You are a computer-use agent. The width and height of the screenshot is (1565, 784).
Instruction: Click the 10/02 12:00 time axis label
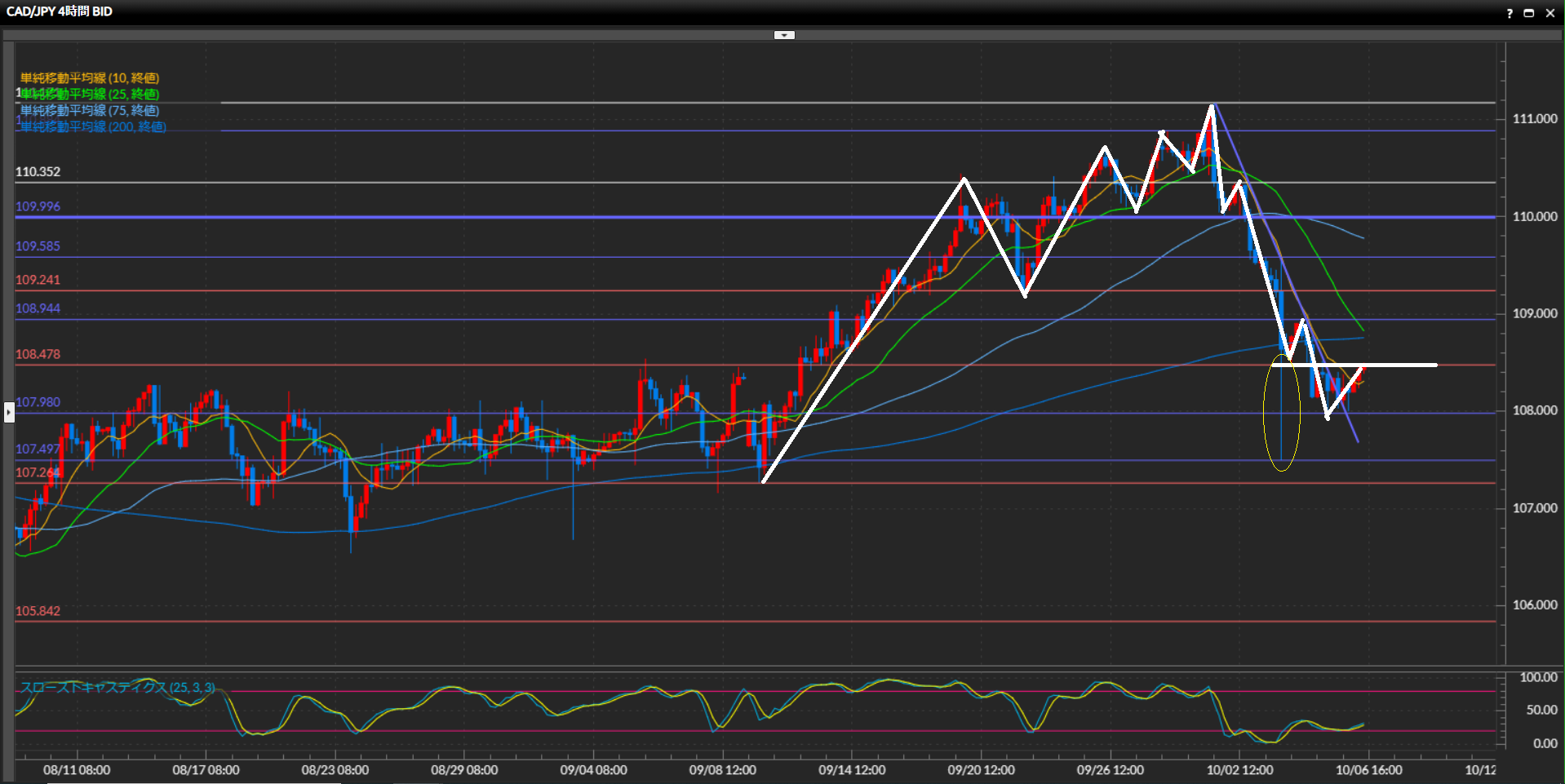pyautogui.click(x=1239, y=770)
